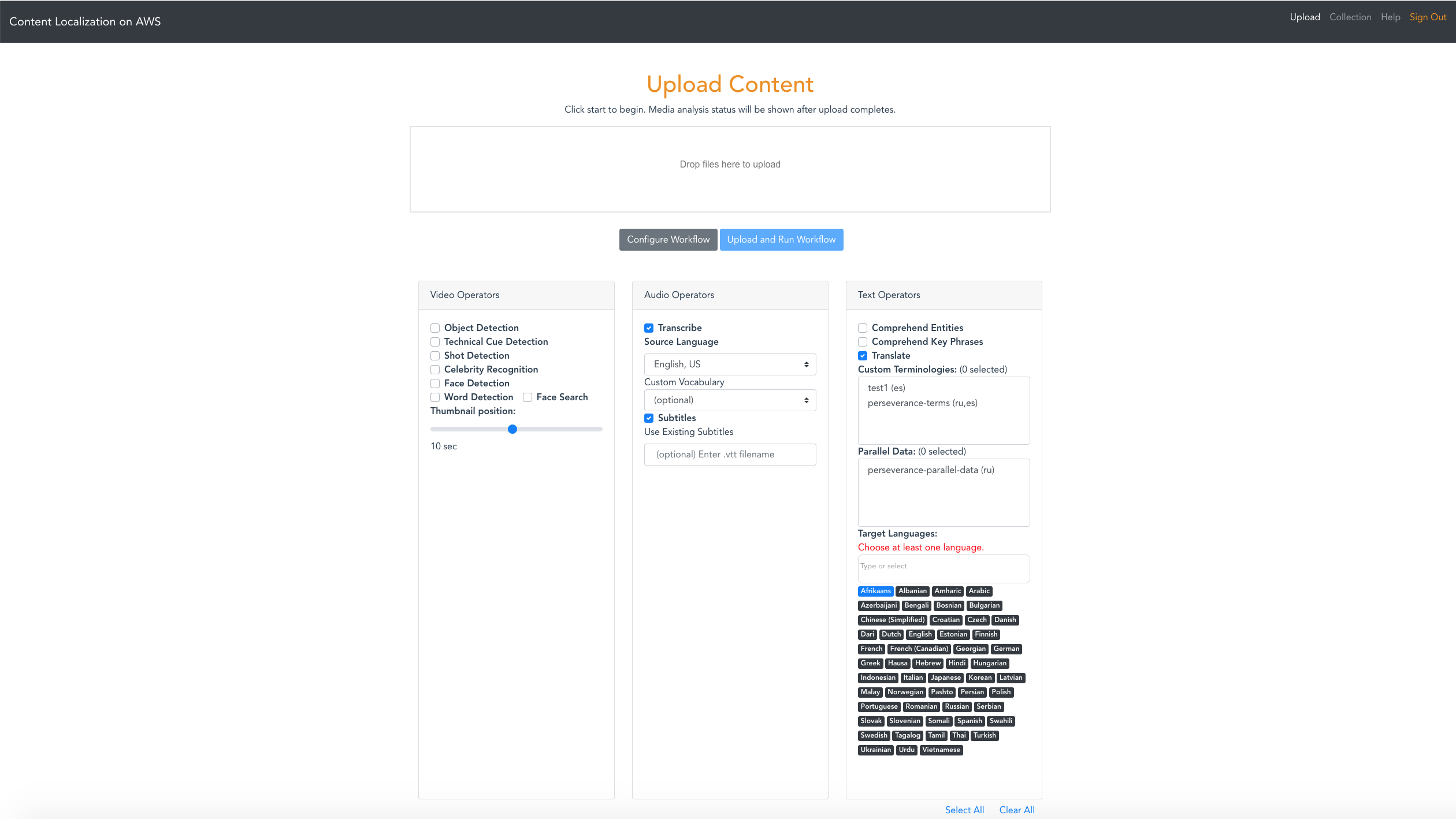Image resolution: width=1456 pixels, height=819 pixels.
Task: Click the Subtitles operator icon
Action: click(648, 418)
